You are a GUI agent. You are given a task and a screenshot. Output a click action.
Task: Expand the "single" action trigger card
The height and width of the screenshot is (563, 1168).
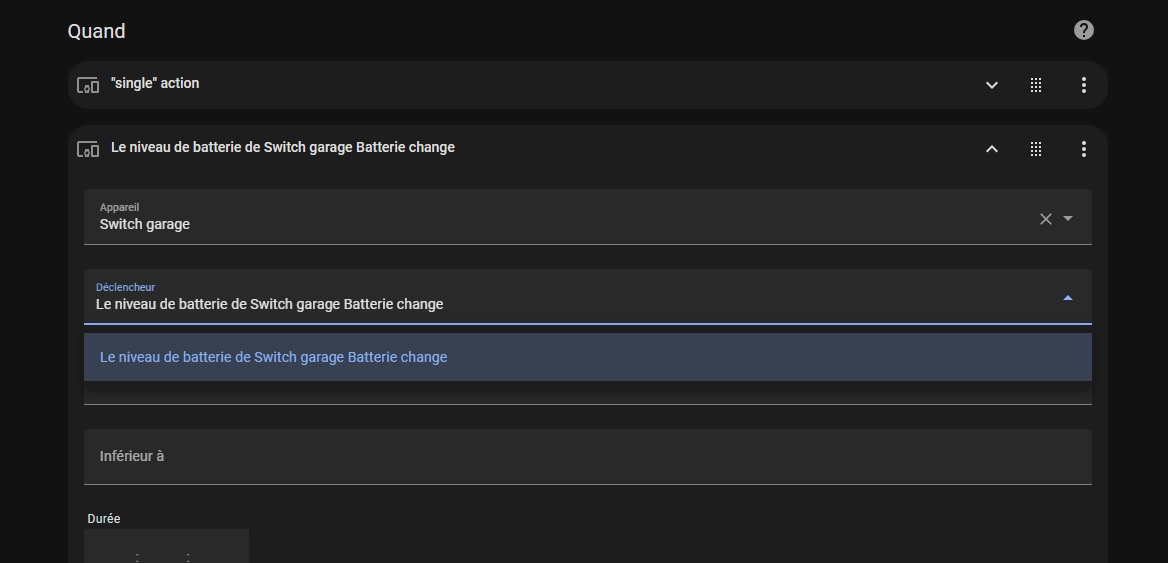click(991, 85)
